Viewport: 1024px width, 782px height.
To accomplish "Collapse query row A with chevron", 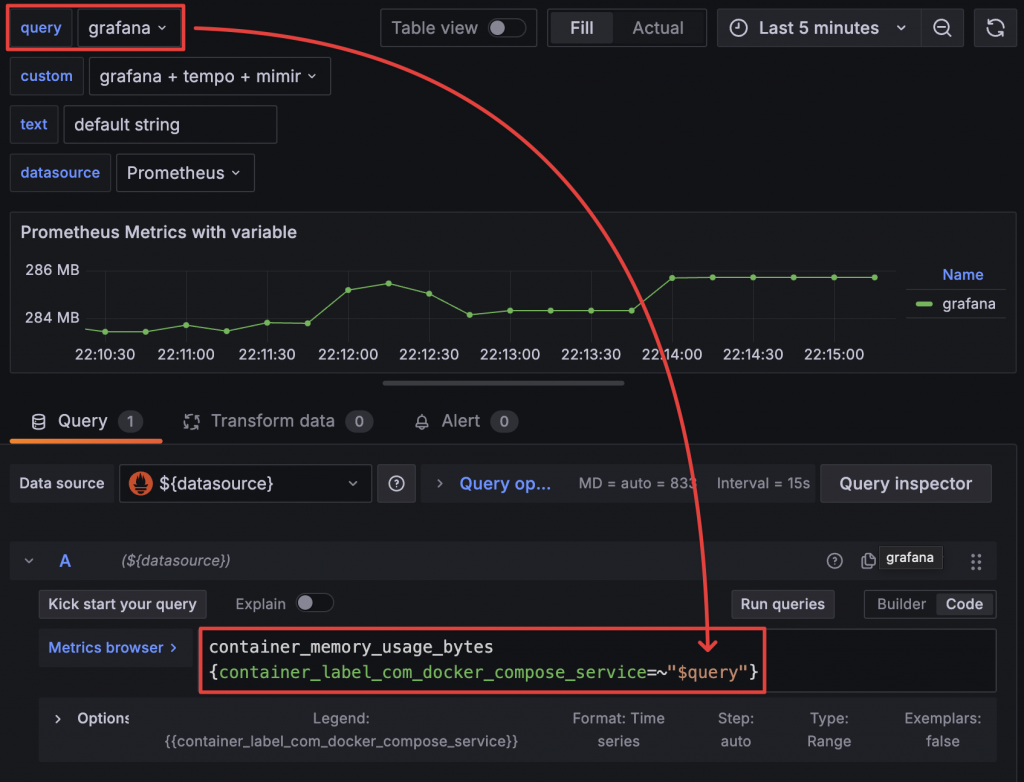I will [29, 561].
